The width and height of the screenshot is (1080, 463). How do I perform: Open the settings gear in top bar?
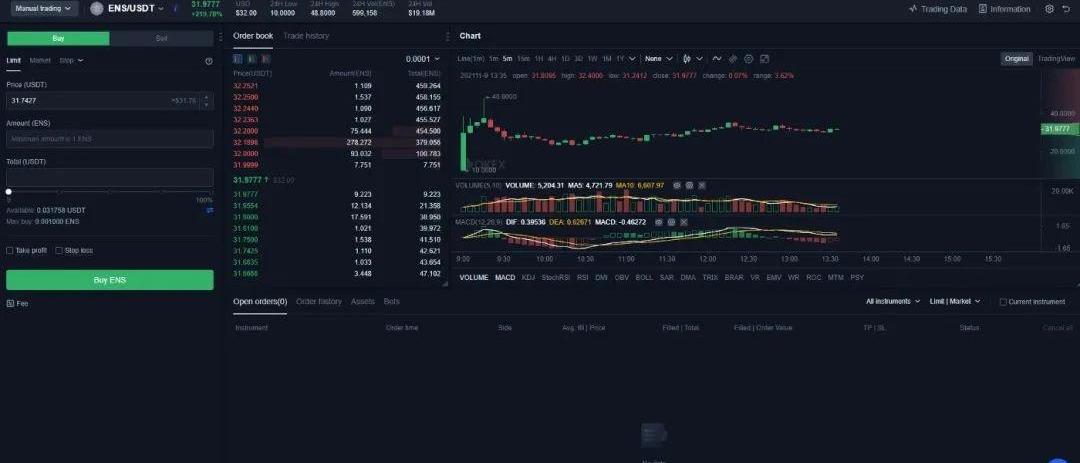tap(1049, 9)
